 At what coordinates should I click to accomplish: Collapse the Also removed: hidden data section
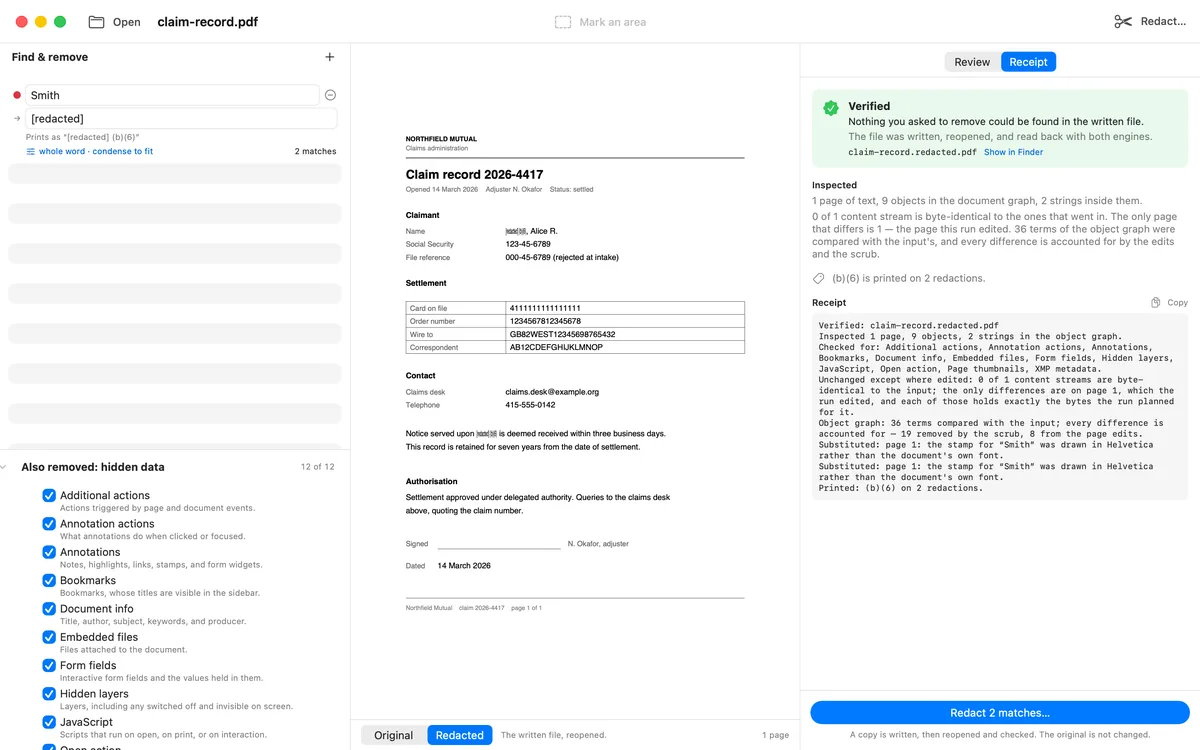(5, 467)
